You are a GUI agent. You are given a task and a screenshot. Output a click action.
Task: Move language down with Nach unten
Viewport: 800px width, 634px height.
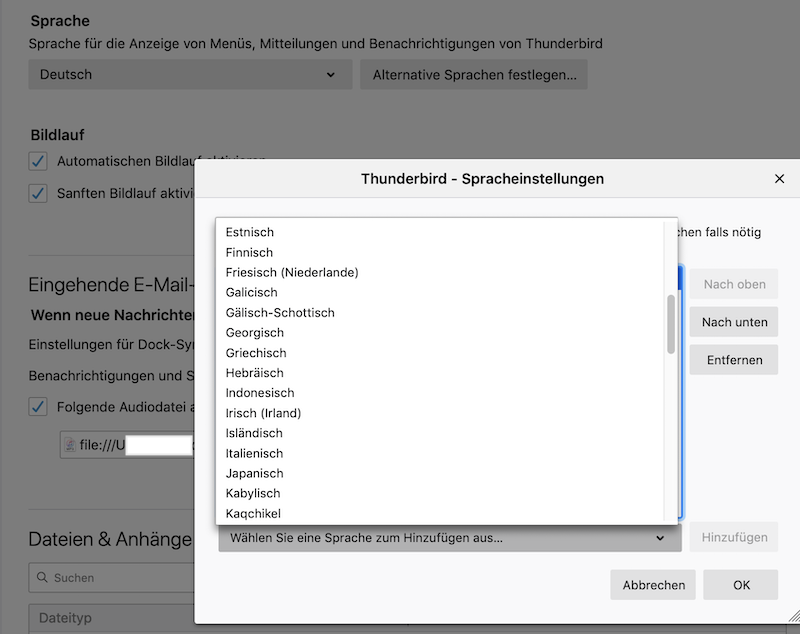734,322
